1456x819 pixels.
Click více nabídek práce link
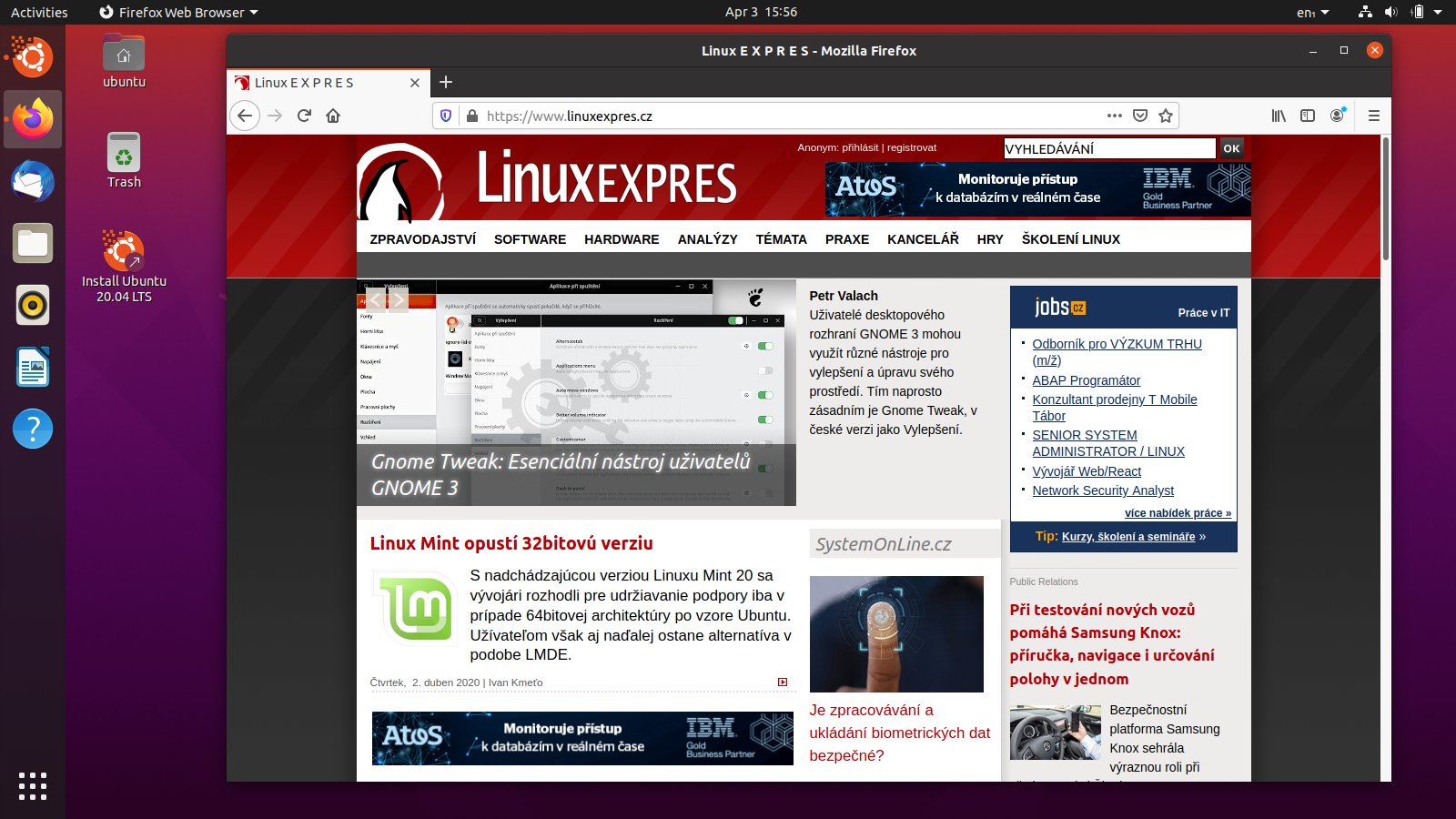coord(1178,513)
